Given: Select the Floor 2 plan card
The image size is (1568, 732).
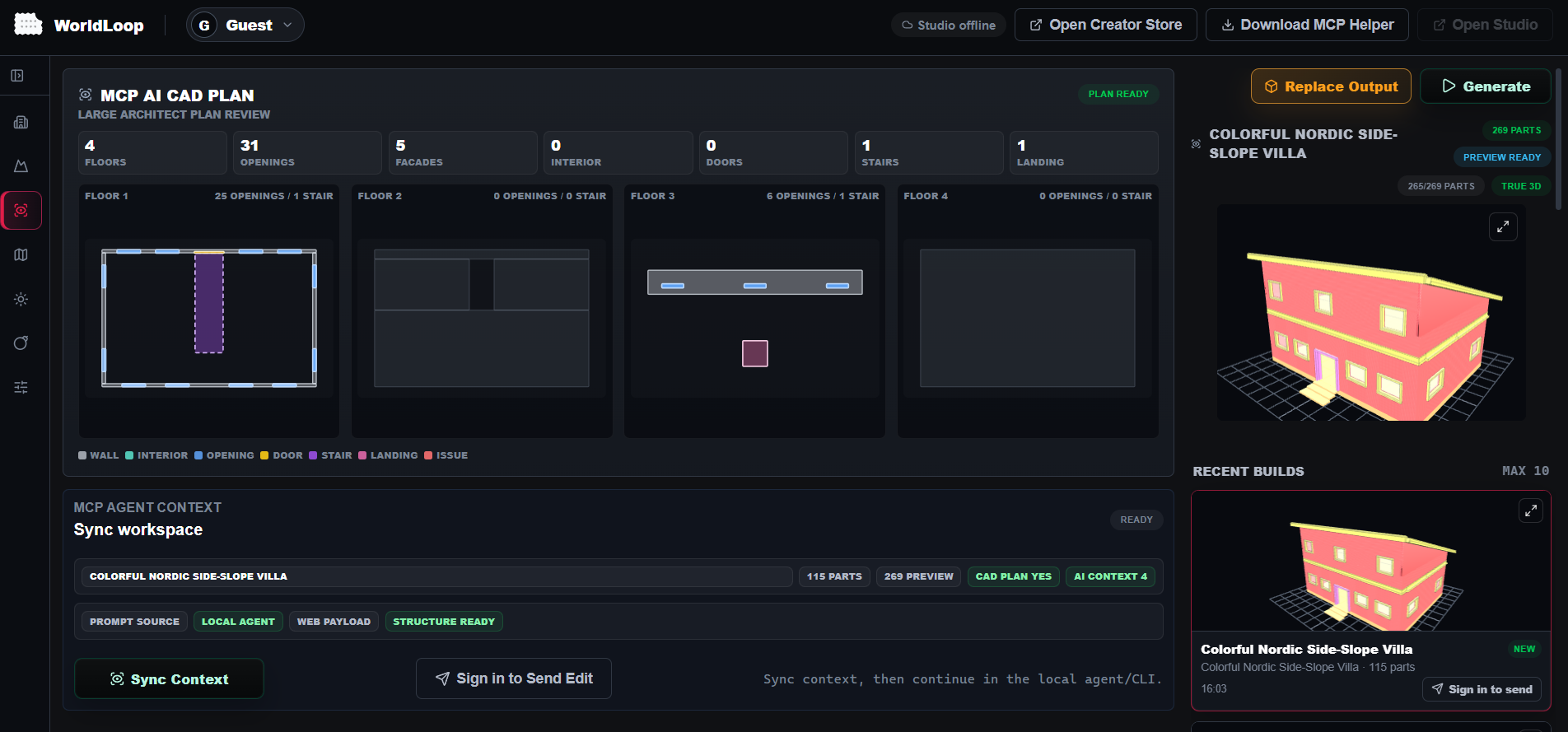Looking at the screenshot, I should 482,311.
